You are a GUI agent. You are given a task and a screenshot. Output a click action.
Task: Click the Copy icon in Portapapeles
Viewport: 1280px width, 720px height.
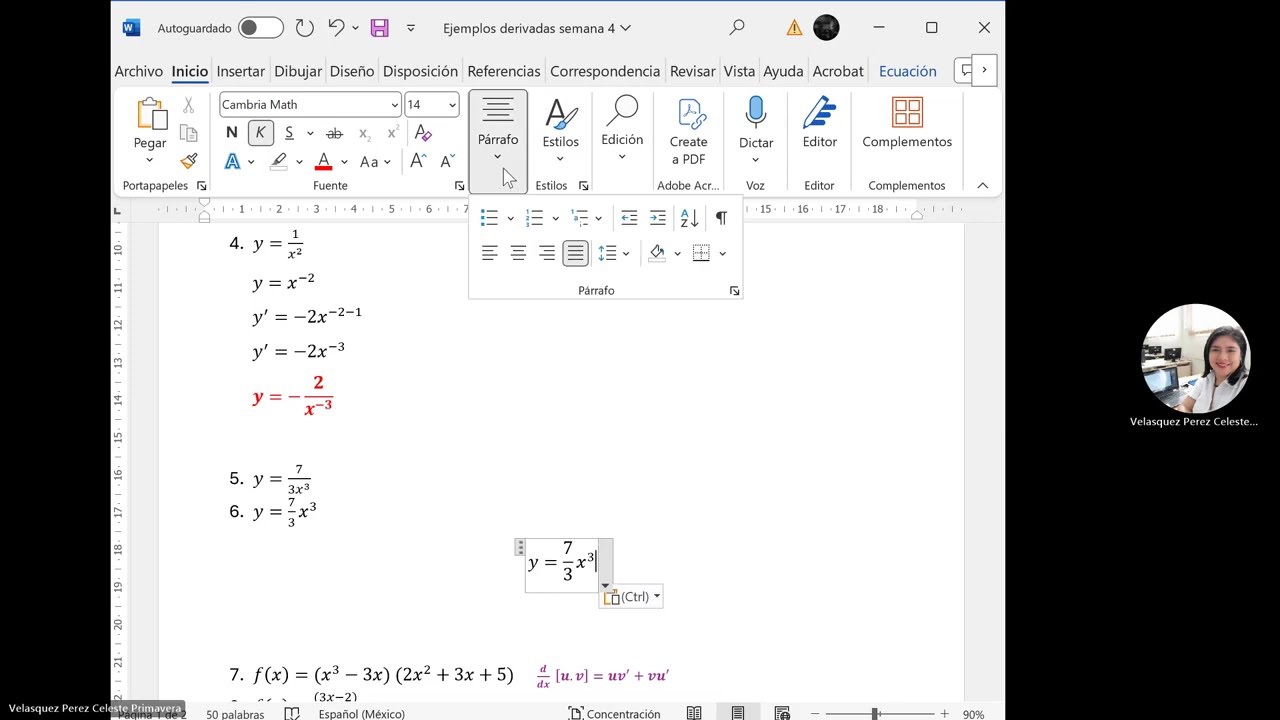coord(188,133)
